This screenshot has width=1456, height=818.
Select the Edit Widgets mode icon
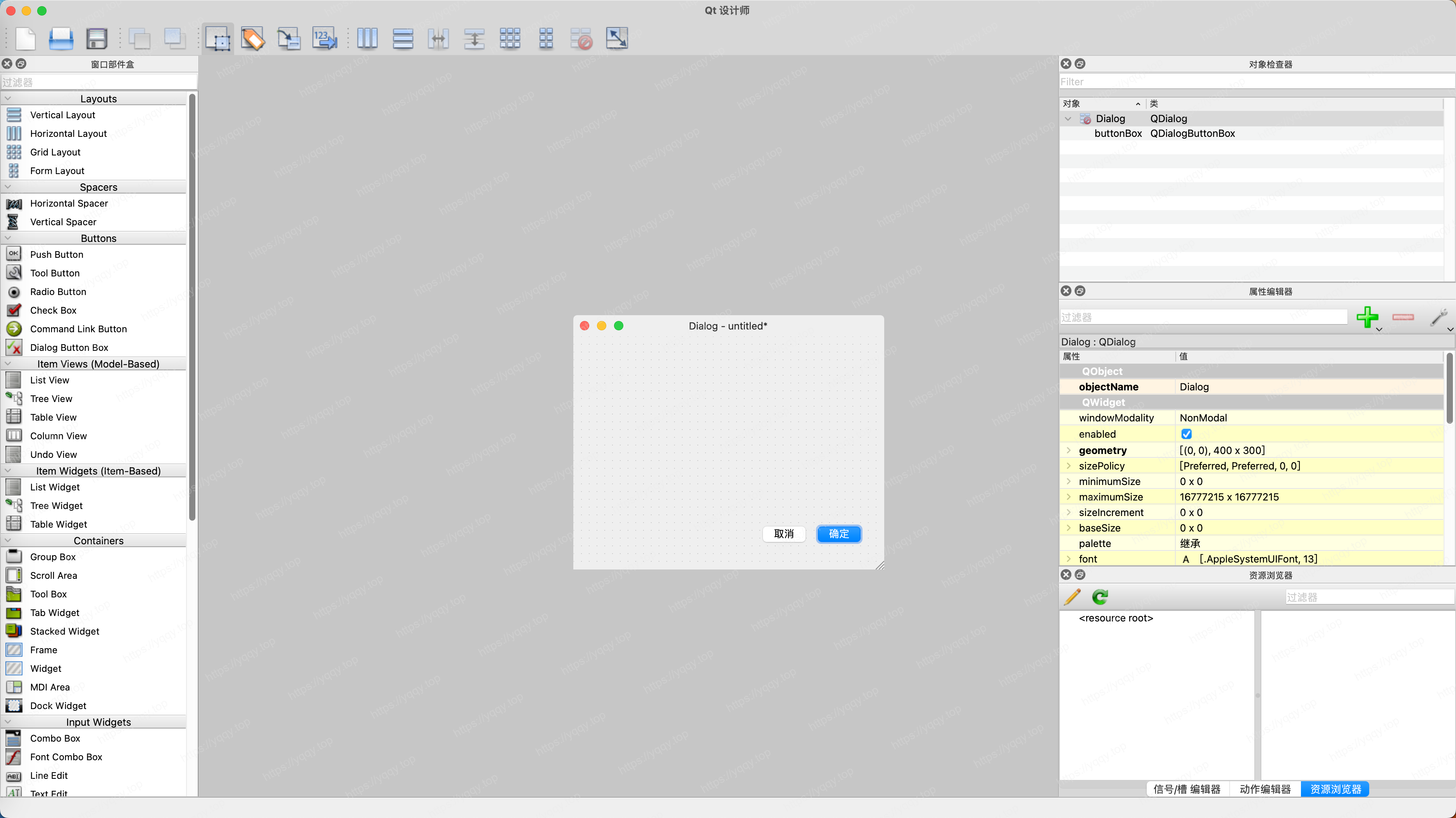click(x=218, y=38)
